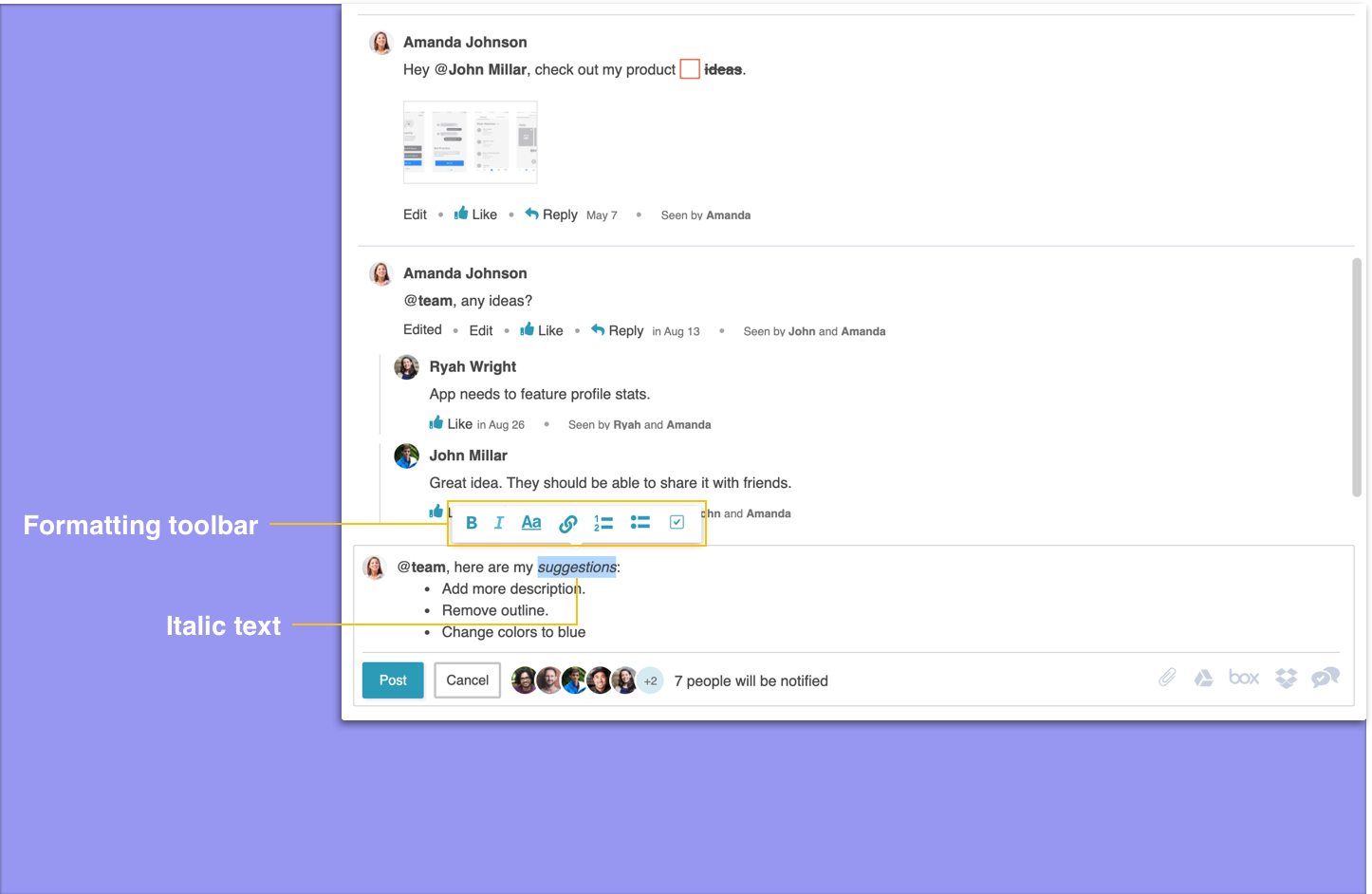Apply italic formatting to selected text
Screen dimensions: 1372x894
coord(499,523)
